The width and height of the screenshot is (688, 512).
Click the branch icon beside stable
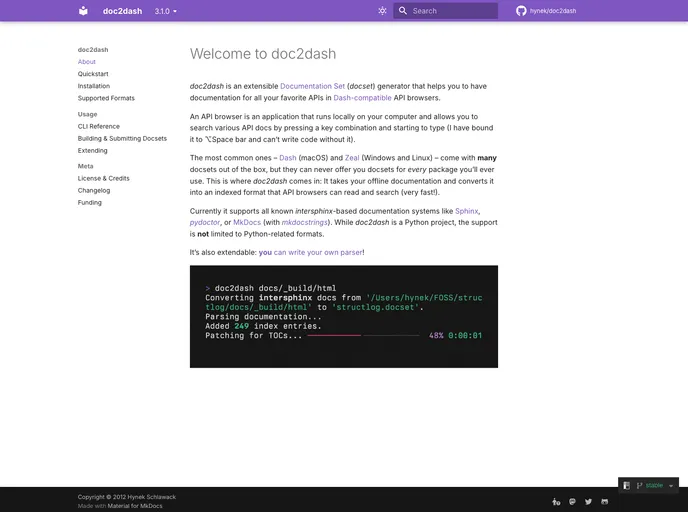(639, 486)
